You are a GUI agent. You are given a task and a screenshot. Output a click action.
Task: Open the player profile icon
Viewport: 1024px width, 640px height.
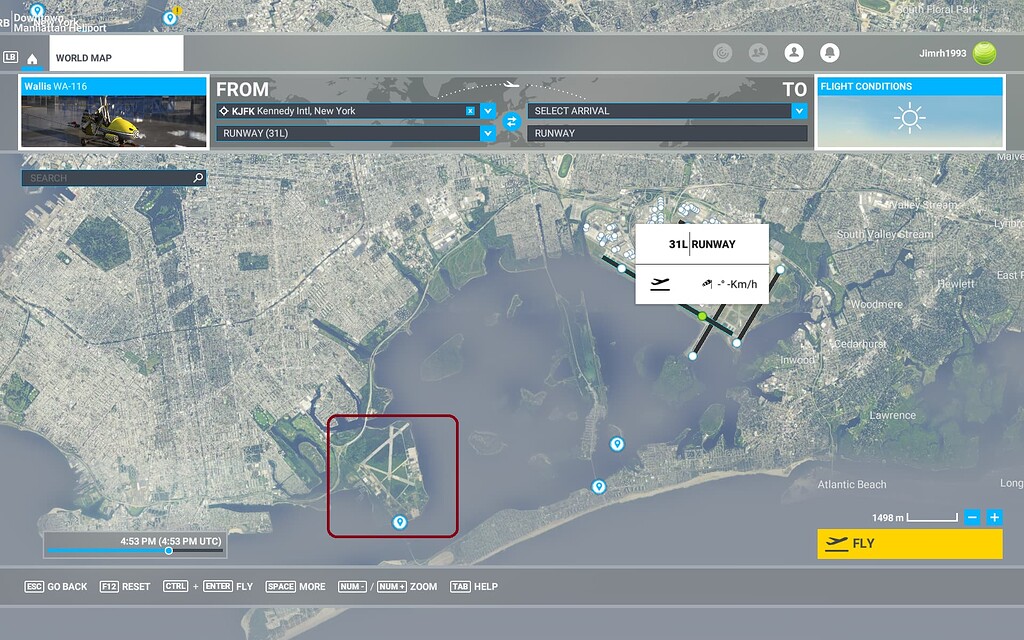point(794,53)
